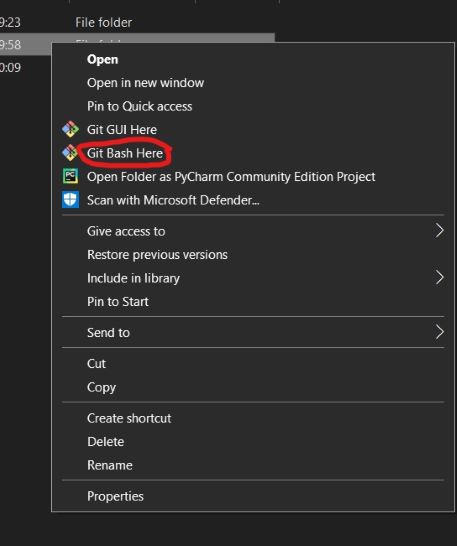
Task: Click the Microsoft Defender shield icon
Action: 70,200
